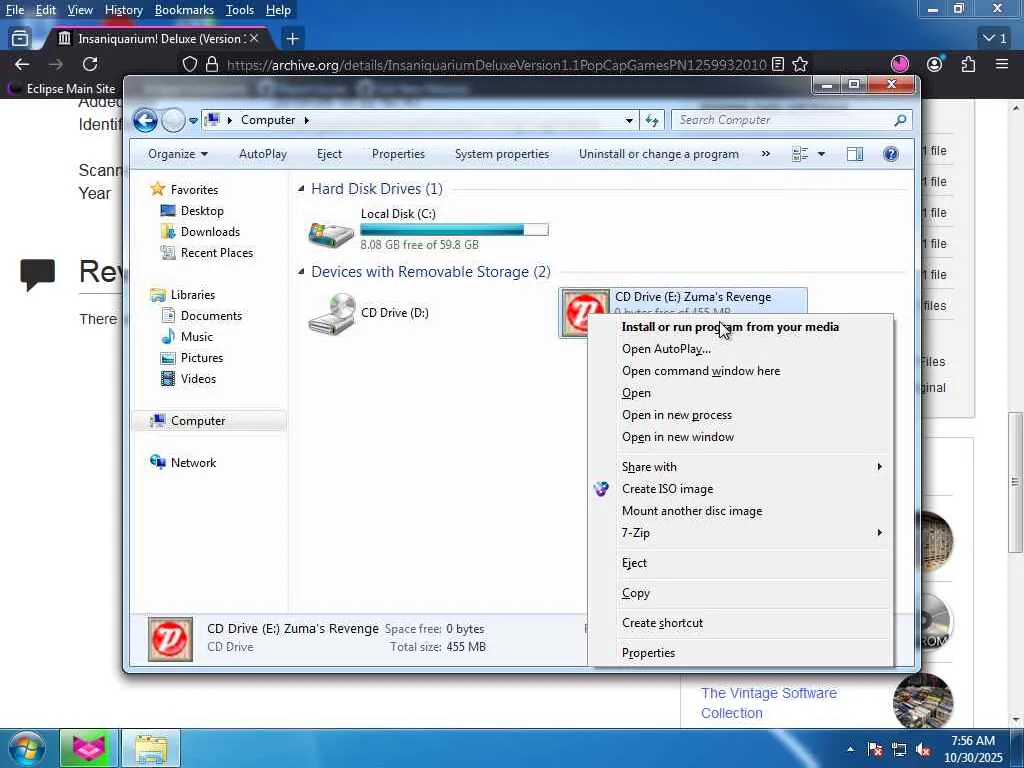This screenshot has width=1024, height=768.
Task: Open the History menu in Firefox
Action: pos(123,10)
